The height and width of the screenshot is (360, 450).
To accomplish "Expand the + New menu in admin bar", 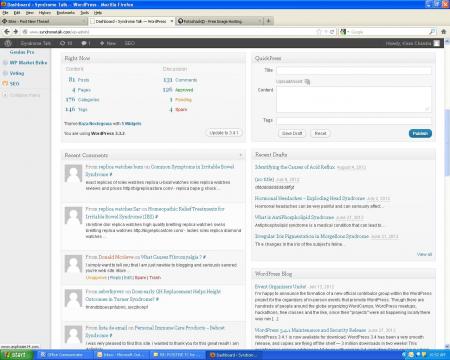I will 107,43.
